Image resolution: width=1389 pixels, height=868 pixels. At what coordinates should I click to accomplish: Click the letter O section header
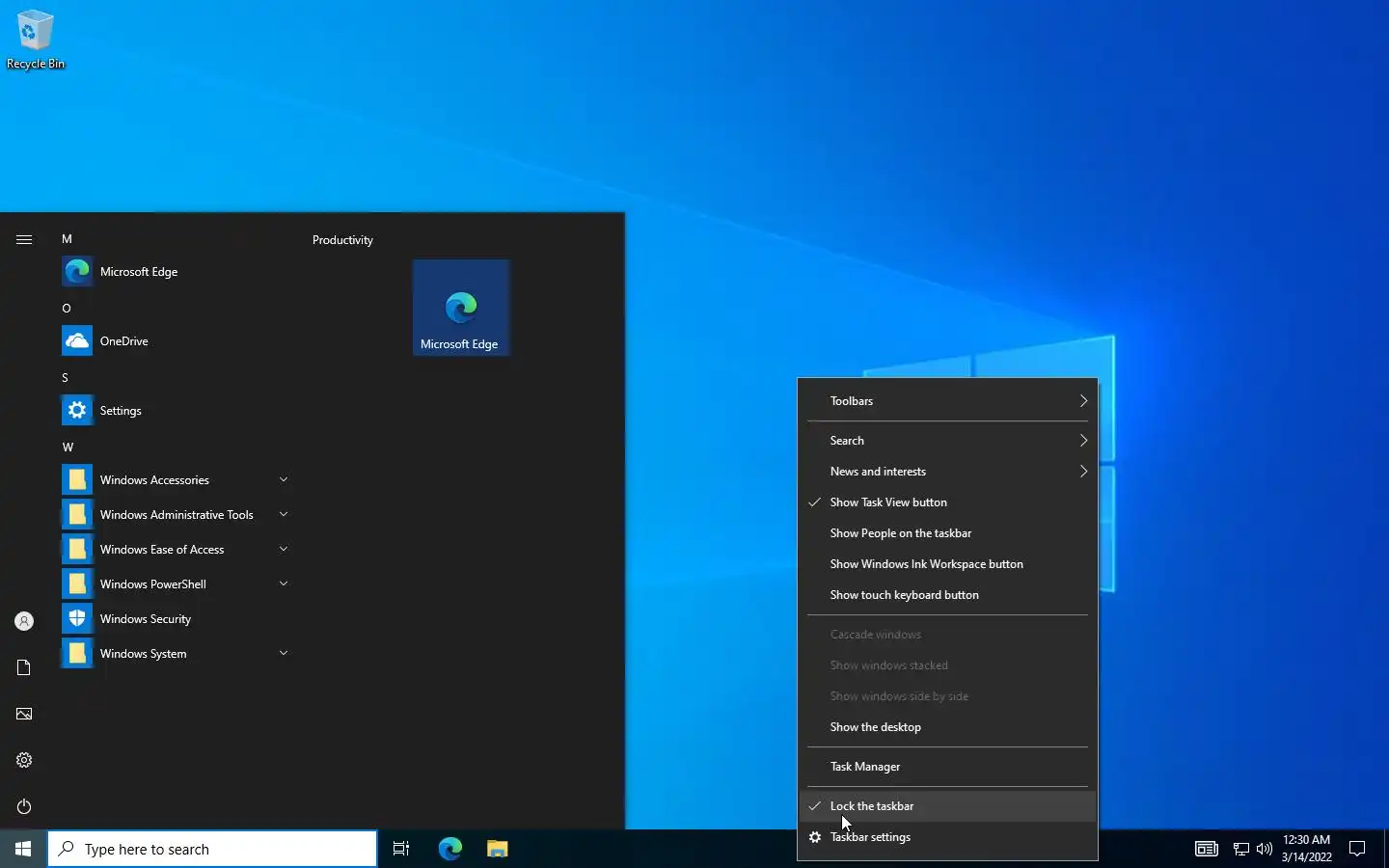click(x=67, y=309)
